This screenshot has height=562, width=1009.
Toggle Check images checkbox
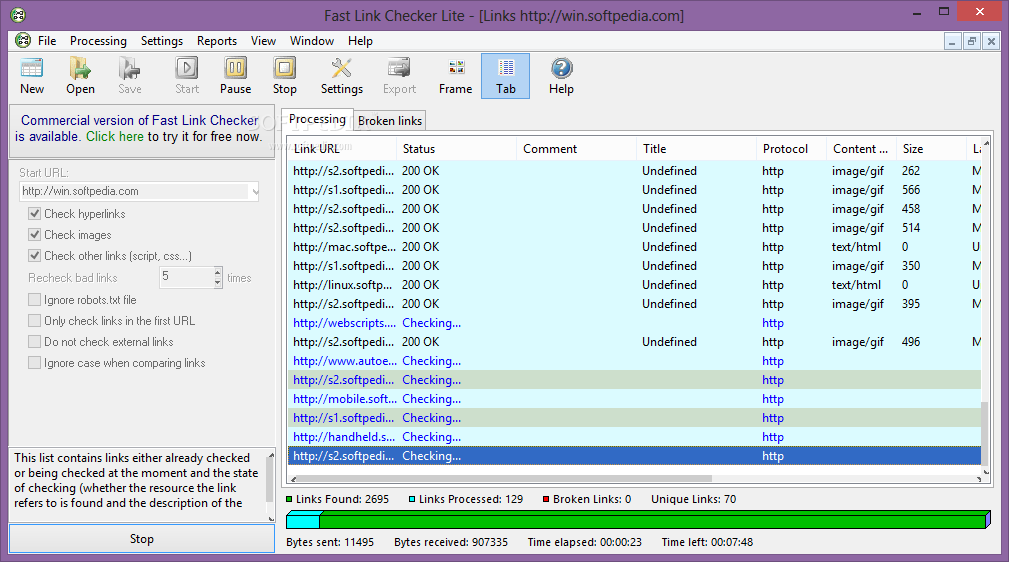[35, 235]
